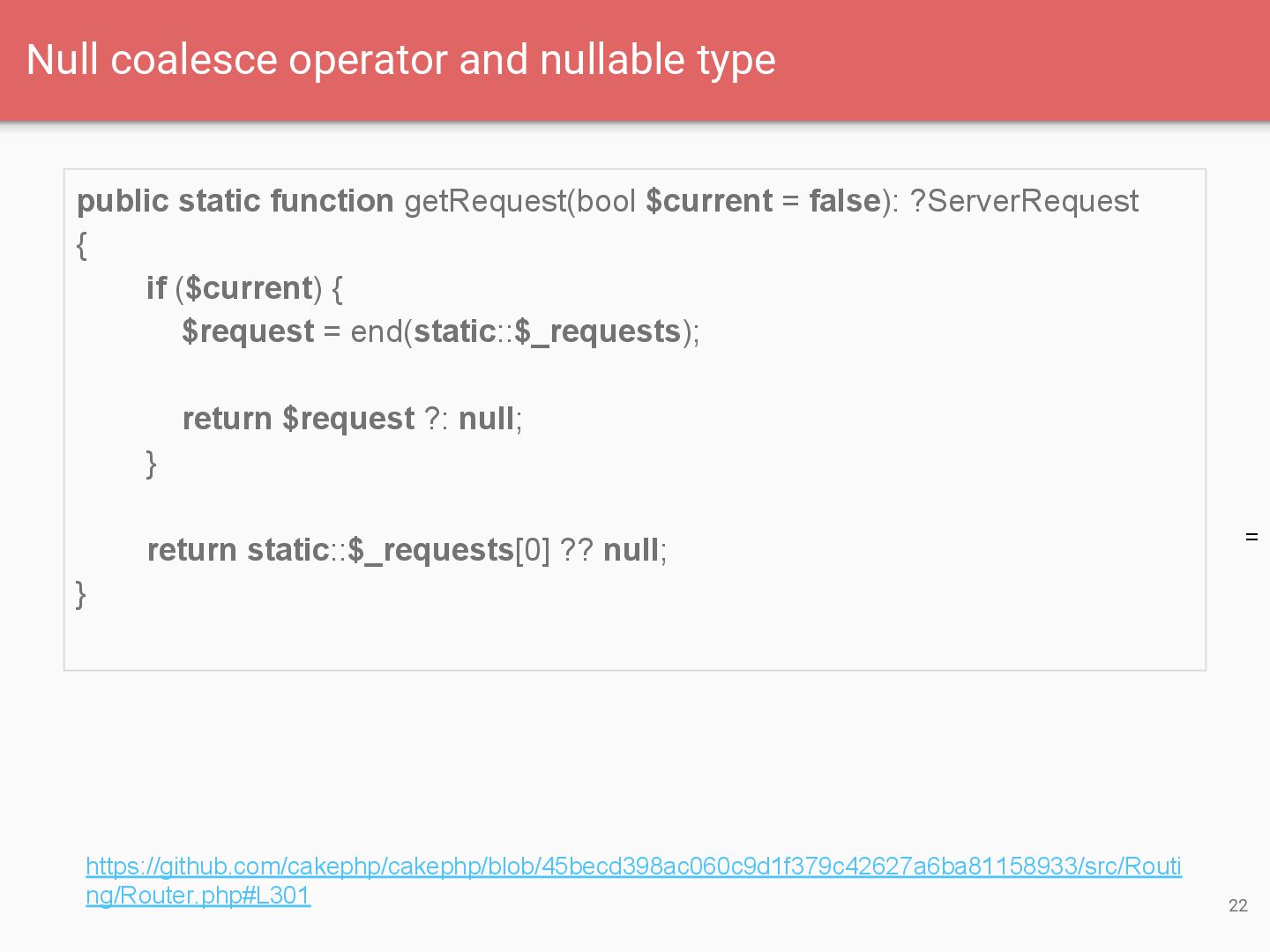
Task: Select the '?ServerRequest' return type text
Action: tap(1024, 201)
